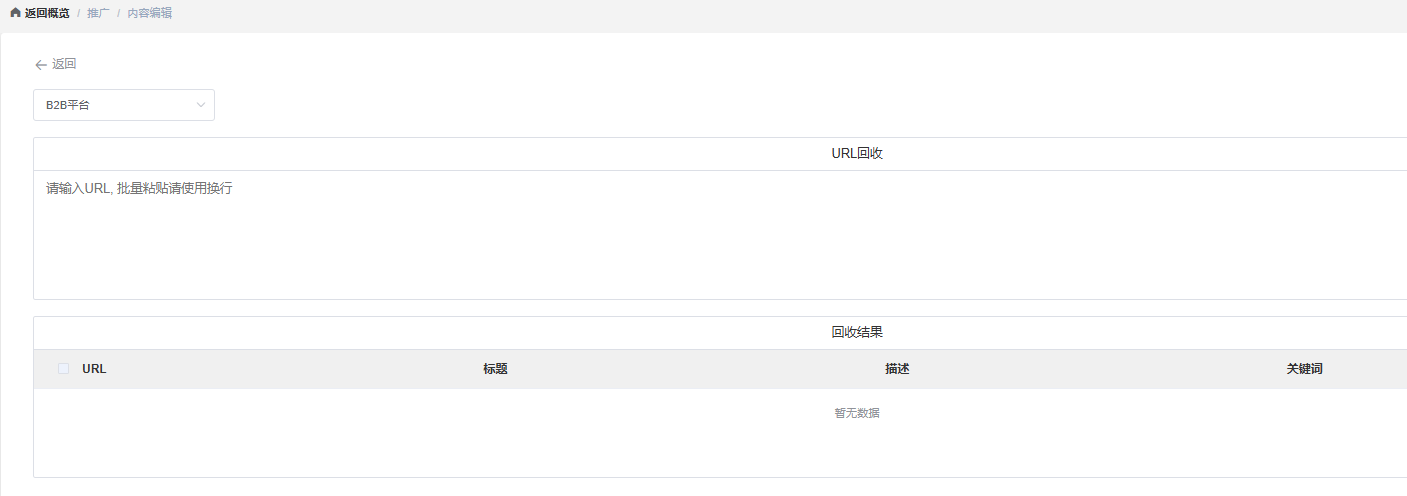Toggle the select-all checkbox in results table
1407x496 pixels.
pos(64,369)
